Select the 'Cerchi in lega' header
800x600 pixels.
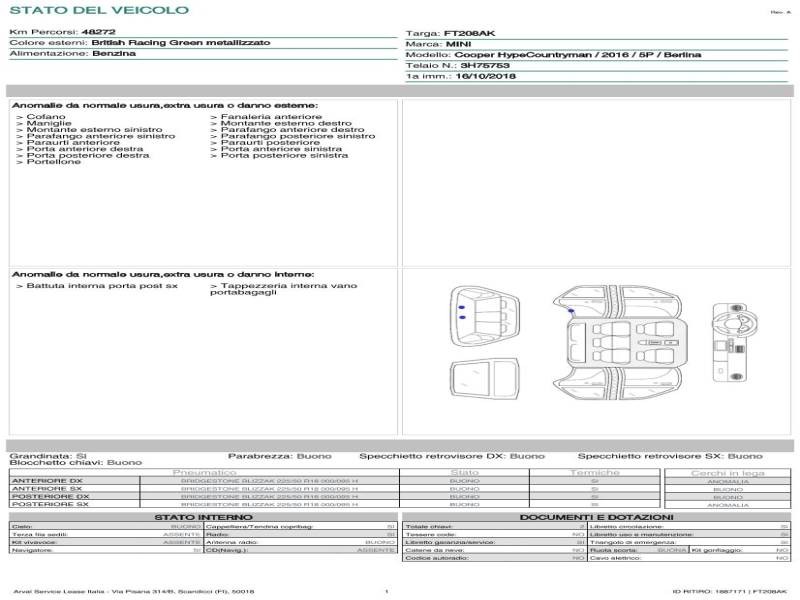coord(728,473)
